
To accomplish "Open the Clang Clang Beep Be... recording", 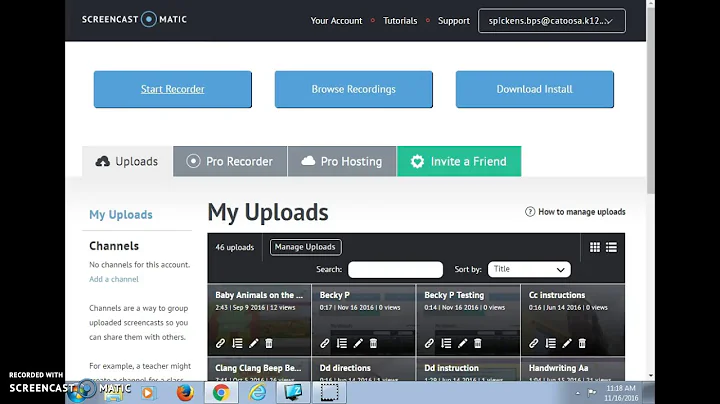I will [x=258, y=368].
